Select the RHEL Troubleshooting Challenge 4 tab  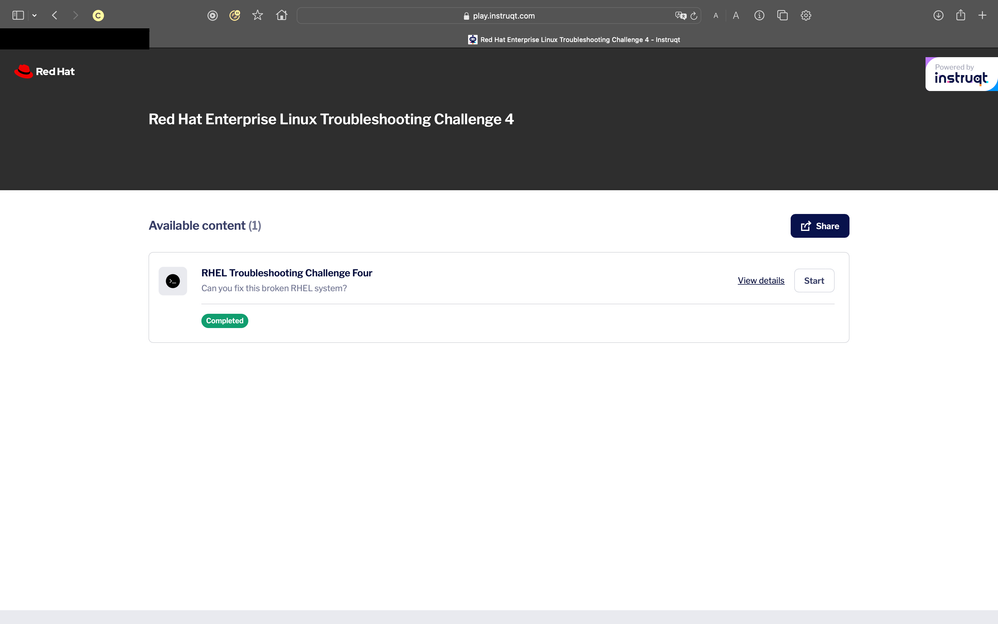pos(573,40)
